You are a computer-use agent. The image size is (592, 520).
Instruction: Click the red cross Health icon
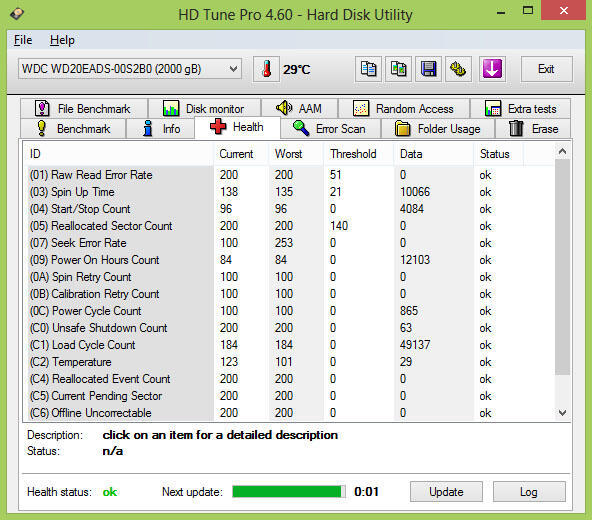pyautogui.click(x=218, y=127)
